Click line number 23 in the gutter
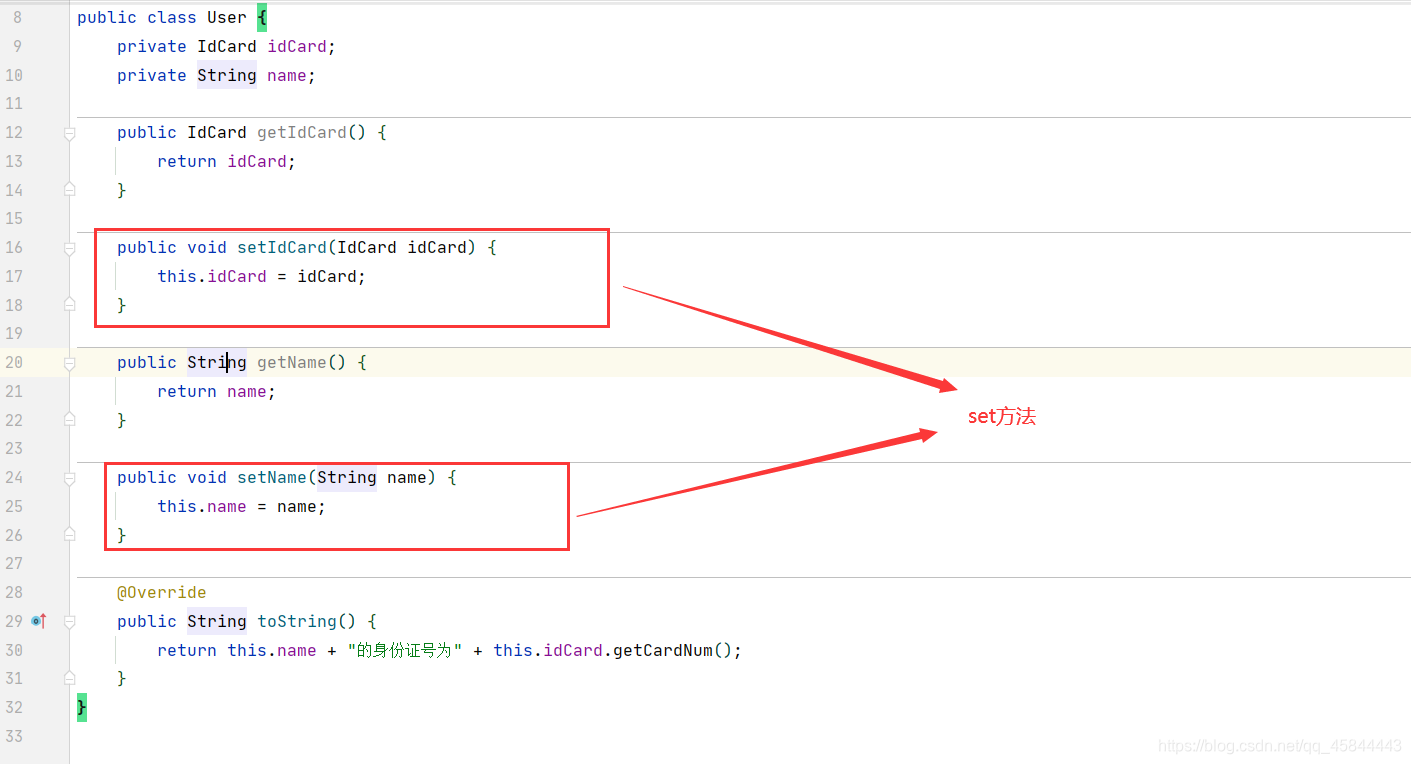 (13, 449)
